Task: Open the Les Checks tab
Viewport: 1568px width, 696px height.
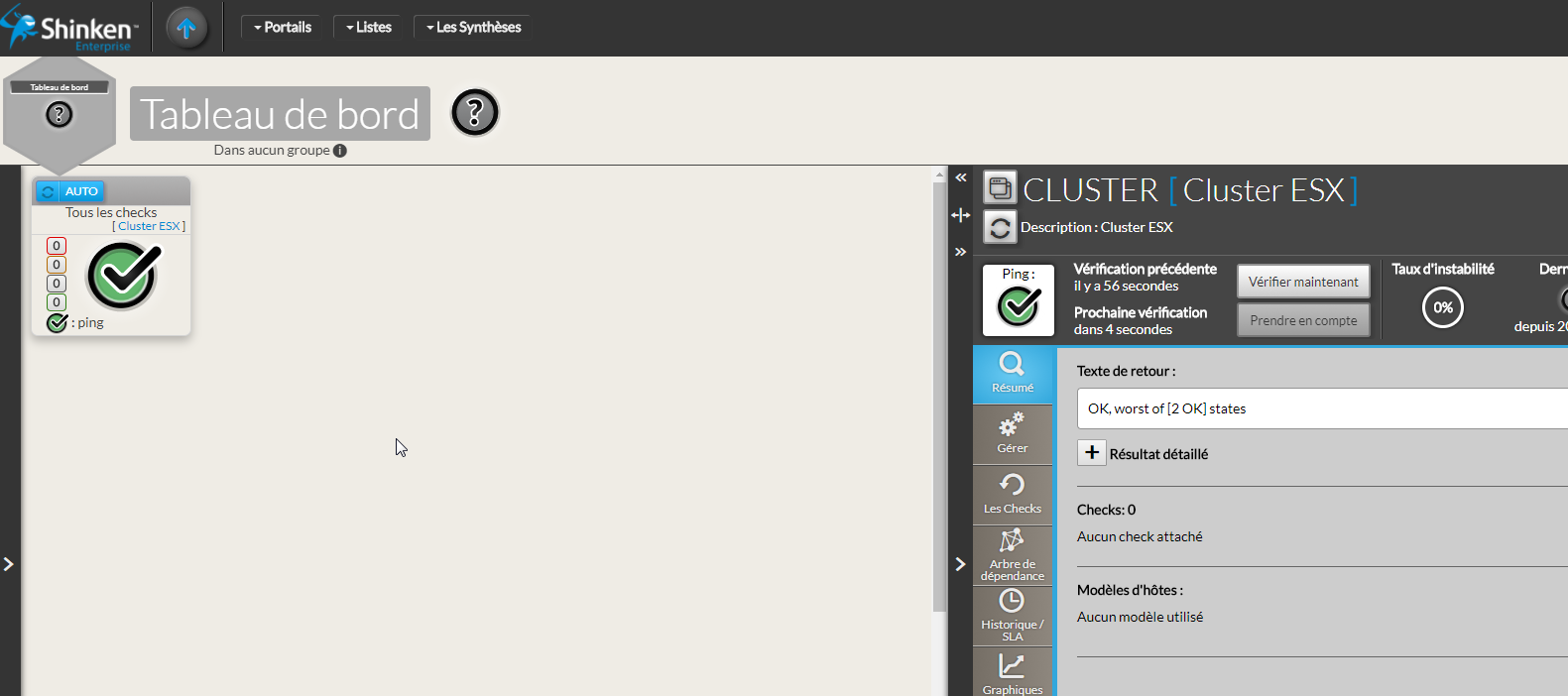Action: click(x=1013, y=495)
